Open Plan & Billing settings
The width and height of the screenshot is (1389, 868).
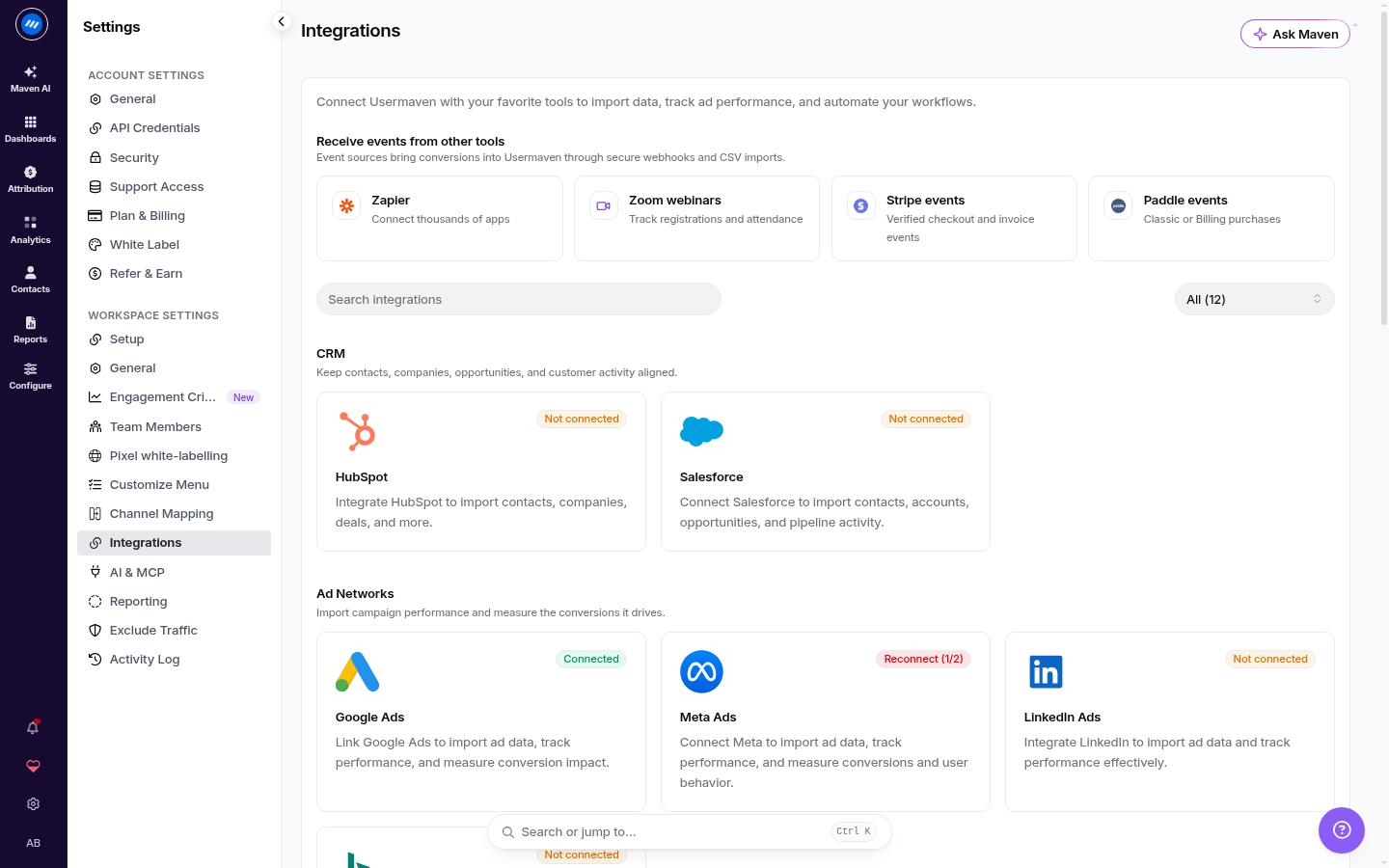pos(174,215)
